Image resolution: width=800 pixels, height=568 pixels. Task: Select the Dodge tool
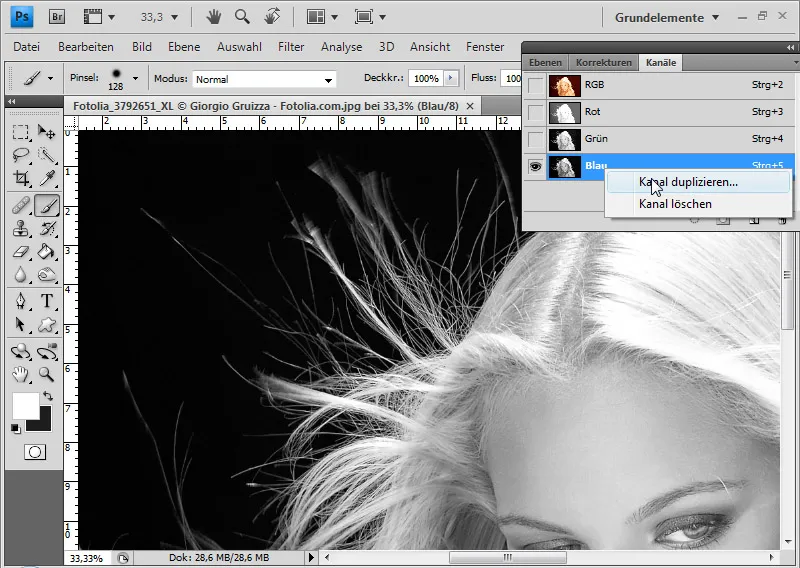click(x=46, y=275)
